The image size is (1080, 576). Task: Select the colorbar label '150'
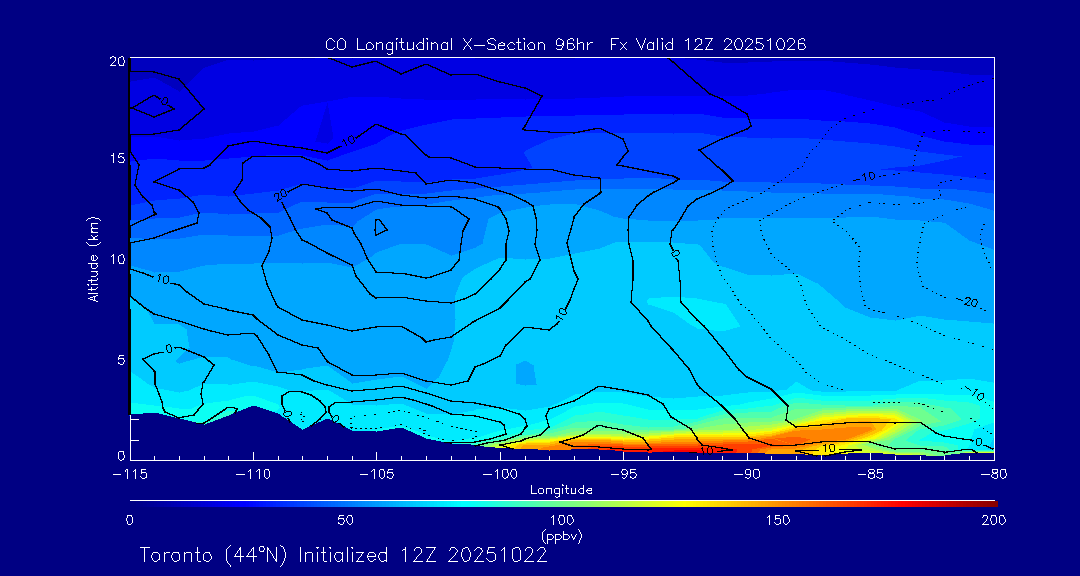[778, 520]
